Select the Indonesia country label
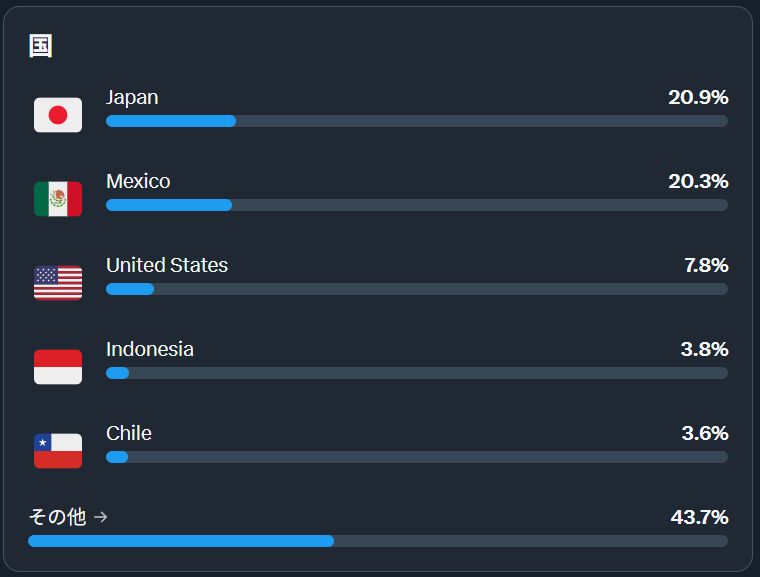The image size is (760, 577). point(150,349)
